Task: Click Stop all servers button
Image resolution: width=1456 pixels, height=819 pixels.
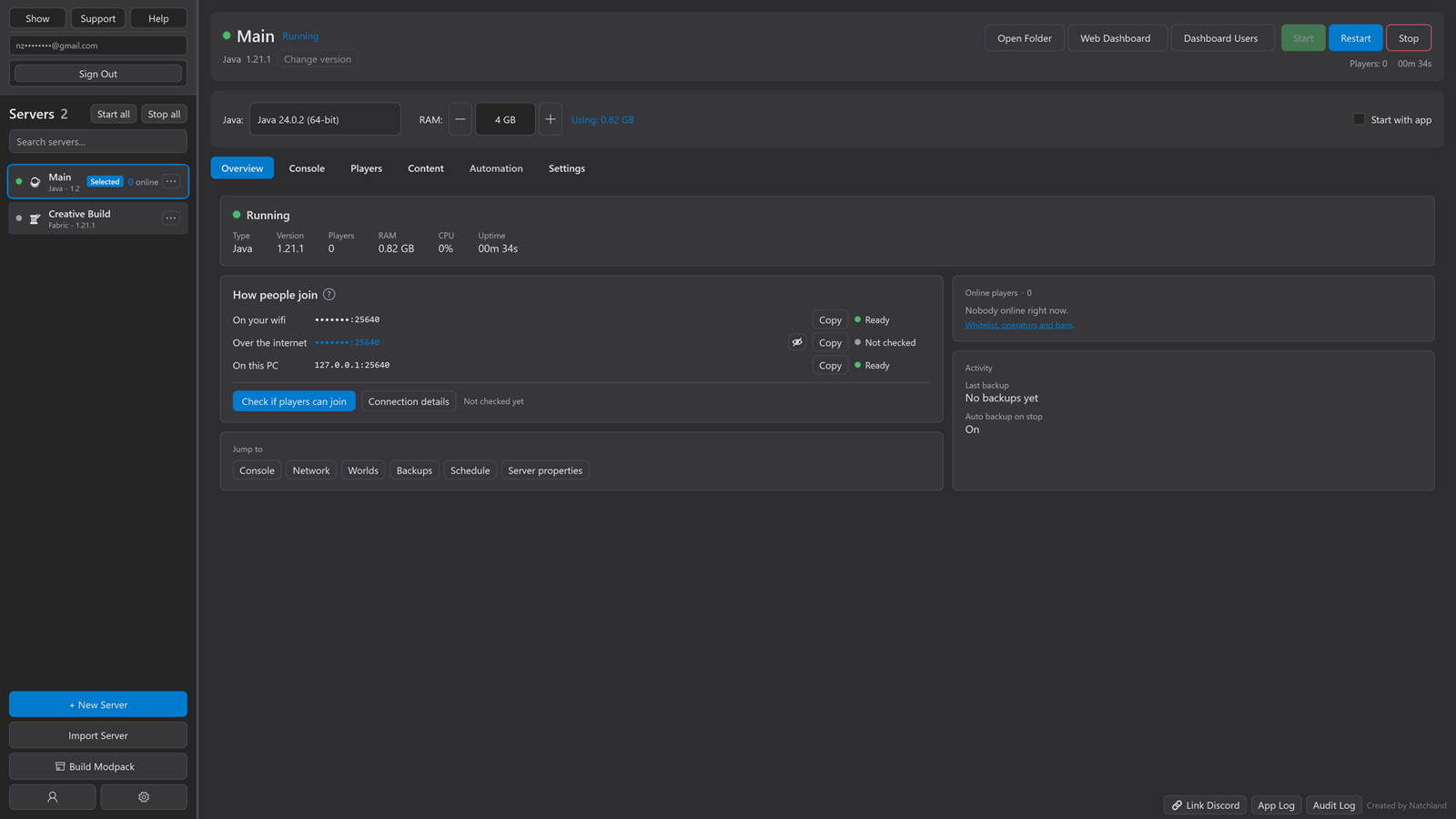Action: 164,114
